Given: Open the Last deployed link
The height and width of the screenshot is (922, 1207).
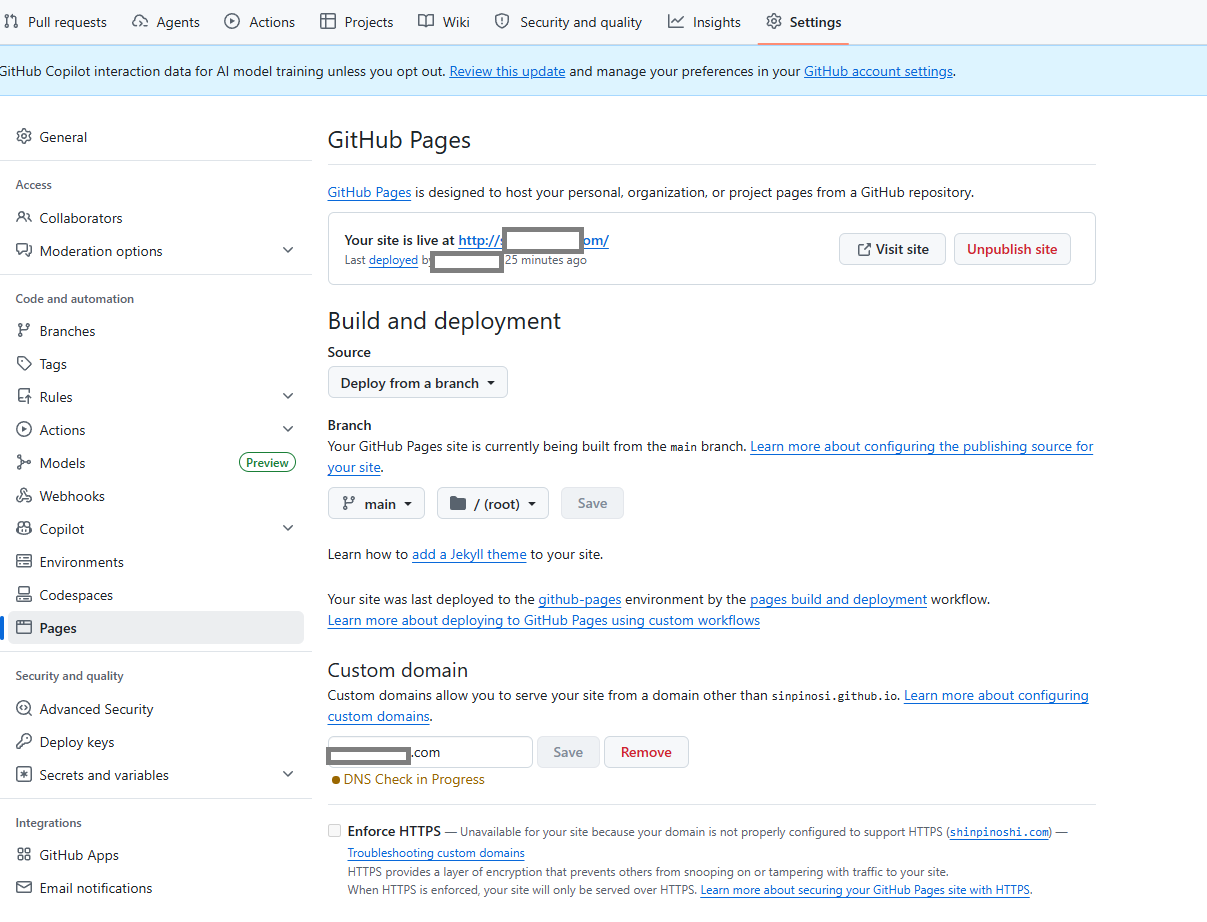Looking at the screenshot, I should click(x=393, y=260).
